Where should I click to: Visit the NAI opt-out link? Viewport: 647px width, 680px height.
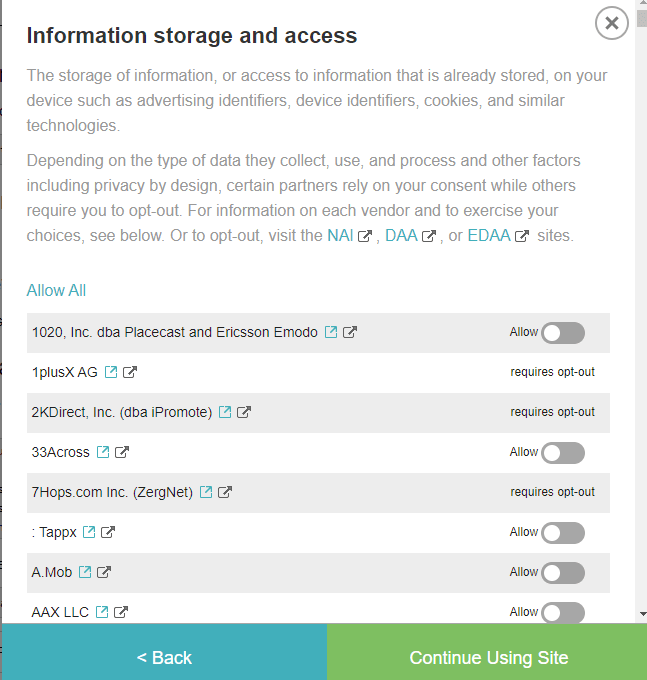340,235
